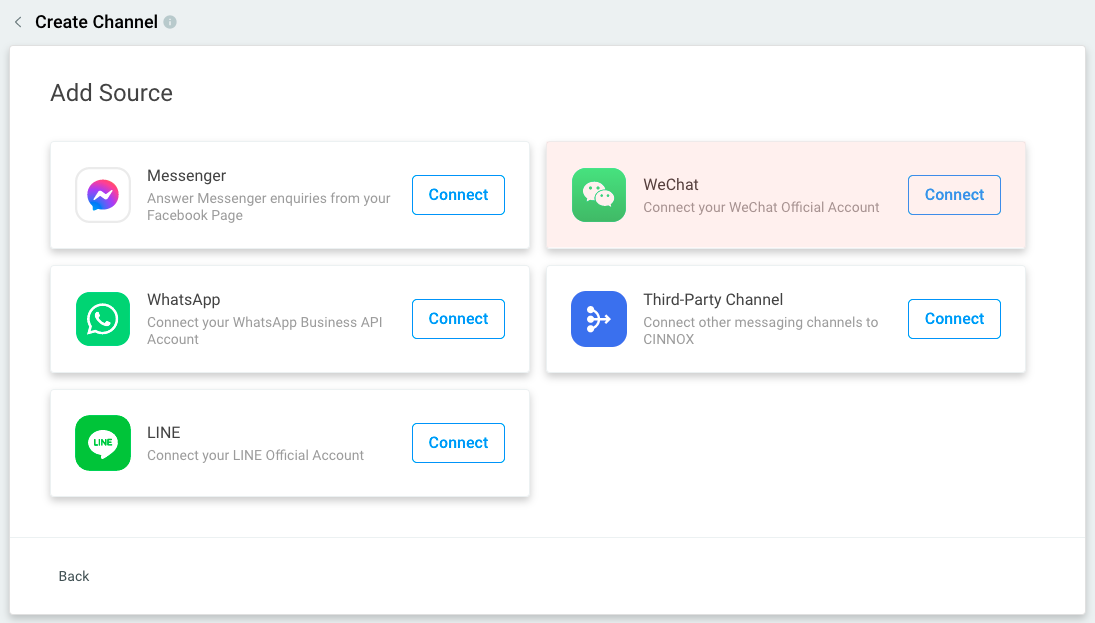Select the WeChat logo icon
The width and height of the screenshot is (1095, 623).
tap(598, 195)
